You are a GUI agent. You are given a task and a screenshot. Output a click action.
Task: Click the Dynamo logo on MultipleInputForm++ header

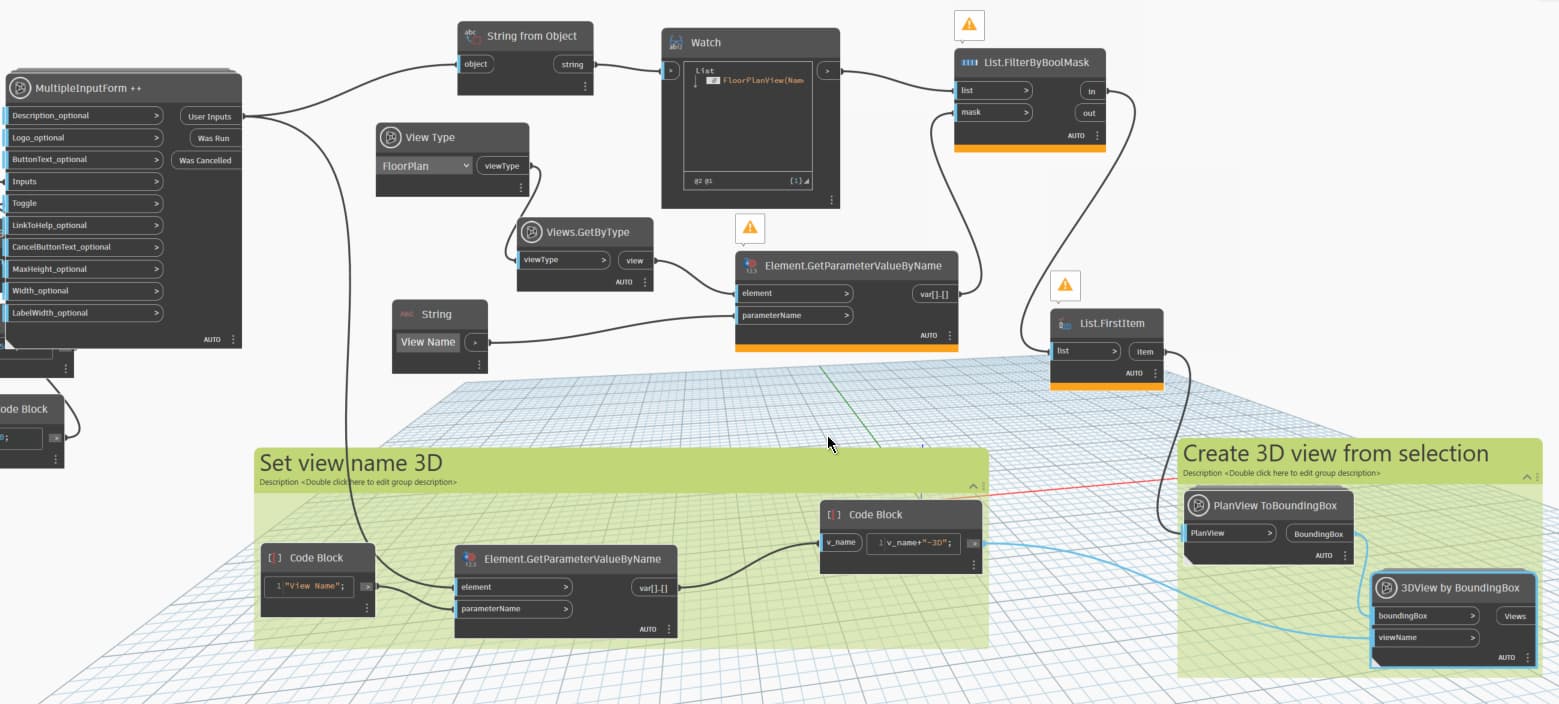(x=22, y=87)
